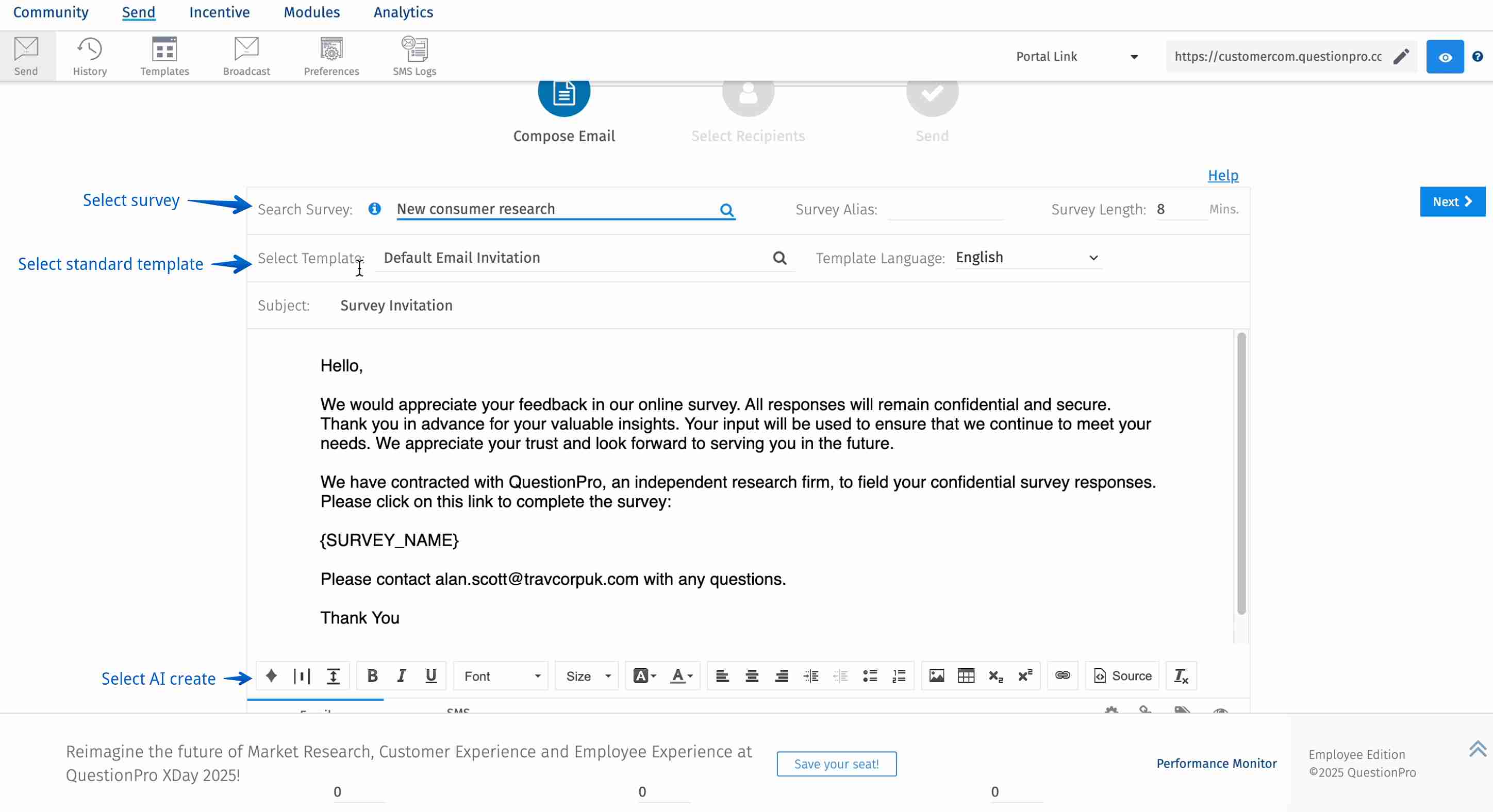Toggle italic formatting
Image resolution: width=1493 pixels, height=812 pixels.
(x=401, y=675)
